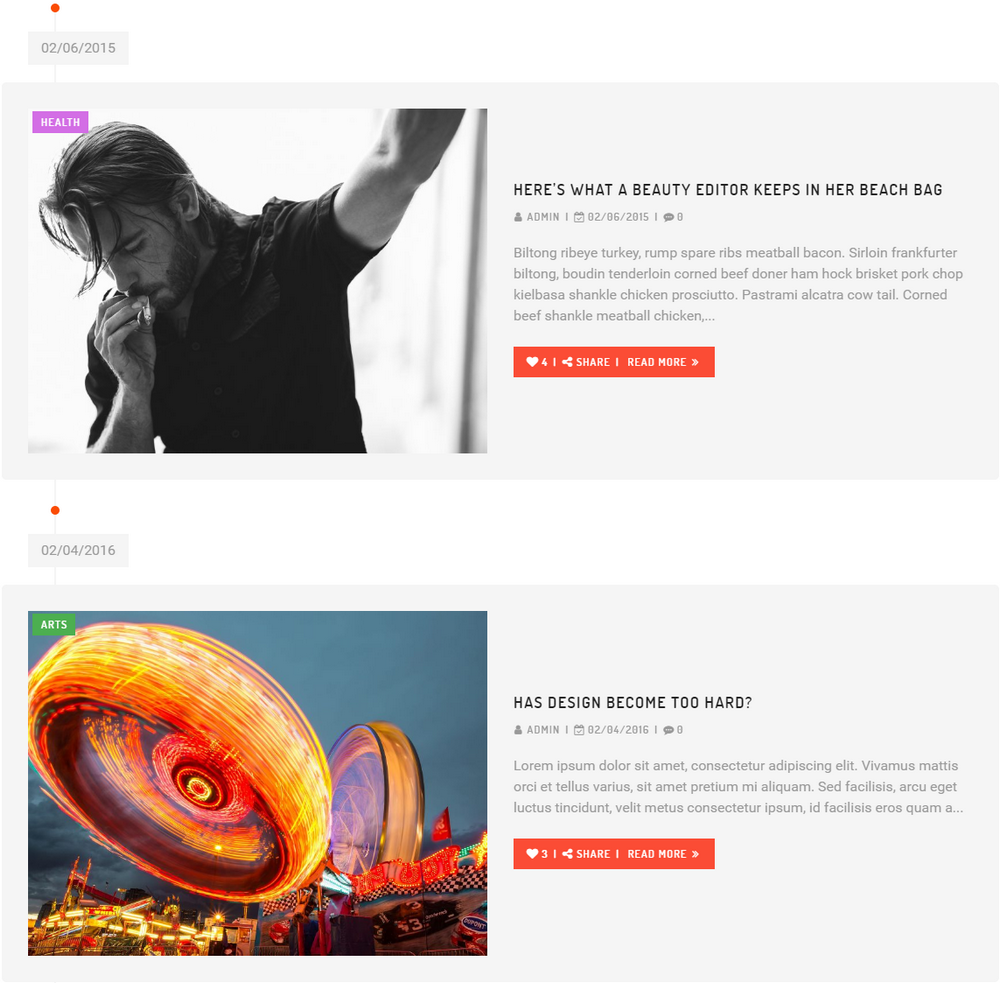Image resolution: width=1000 pixels, height=983 pixels.
Task: Open Read More for beach bag post
Action: [663, 362]
